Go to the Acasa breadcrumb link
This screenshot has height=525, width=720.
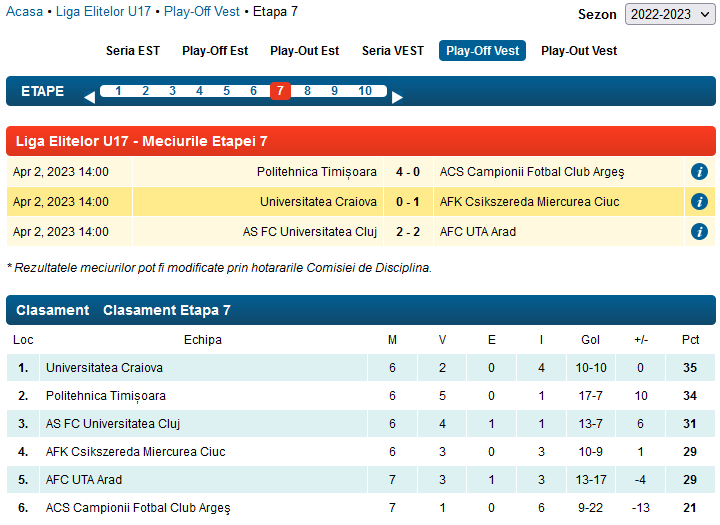click(25, 12)
